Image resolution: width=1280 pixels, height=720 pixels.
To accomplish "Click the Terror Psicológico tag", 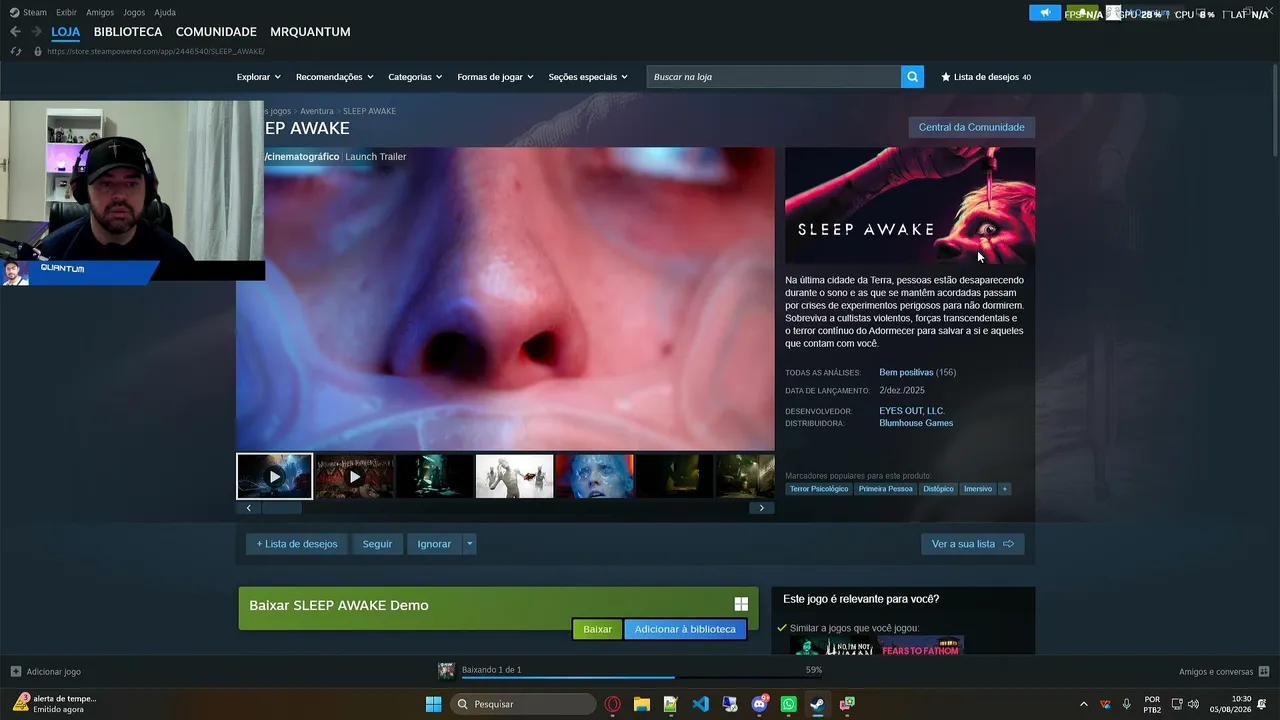I will coord(819,489).
